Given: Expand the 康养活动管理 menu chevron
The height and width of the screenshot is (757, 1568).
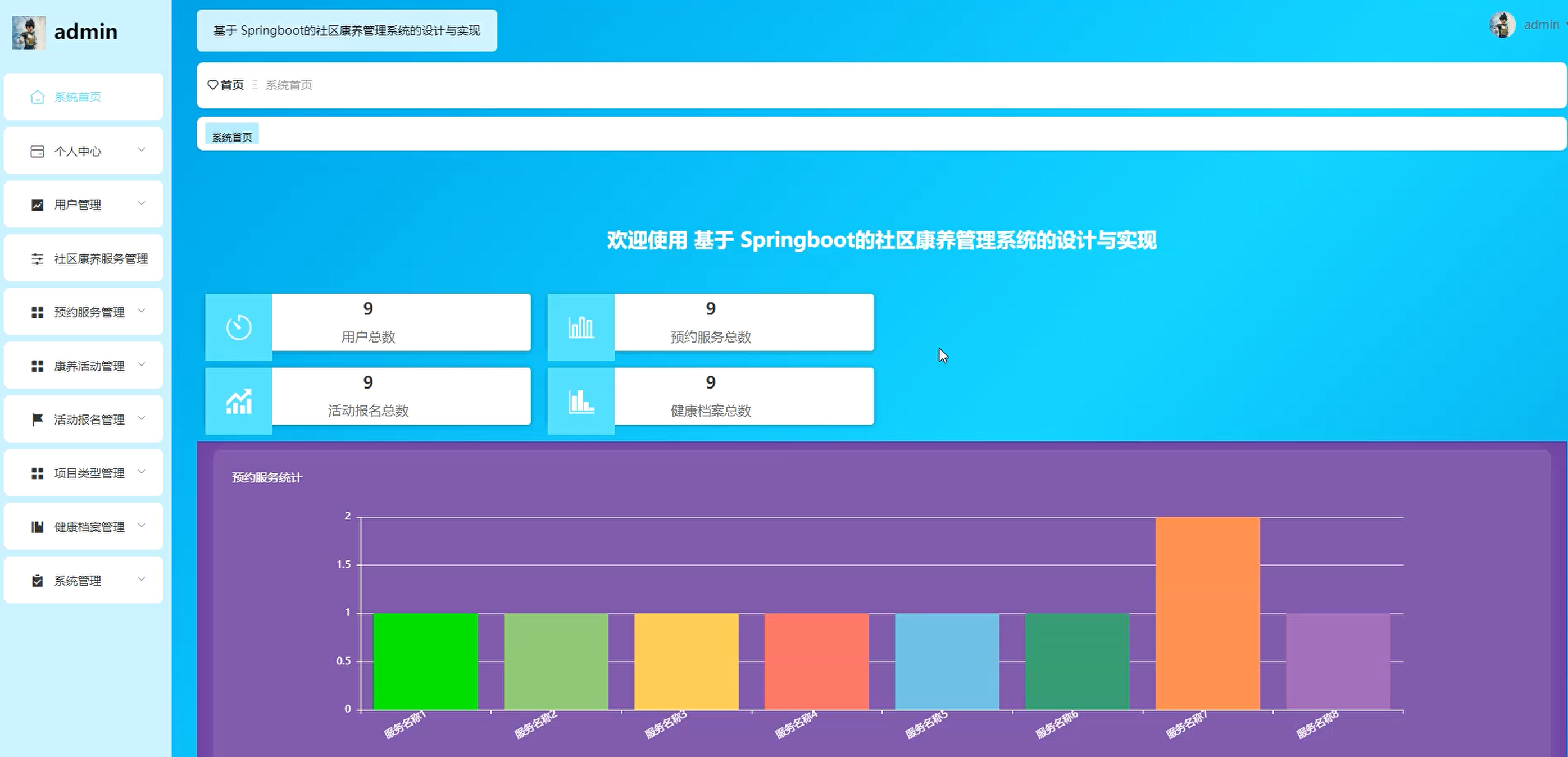Looking at the screenshot, I should (141, 364).
